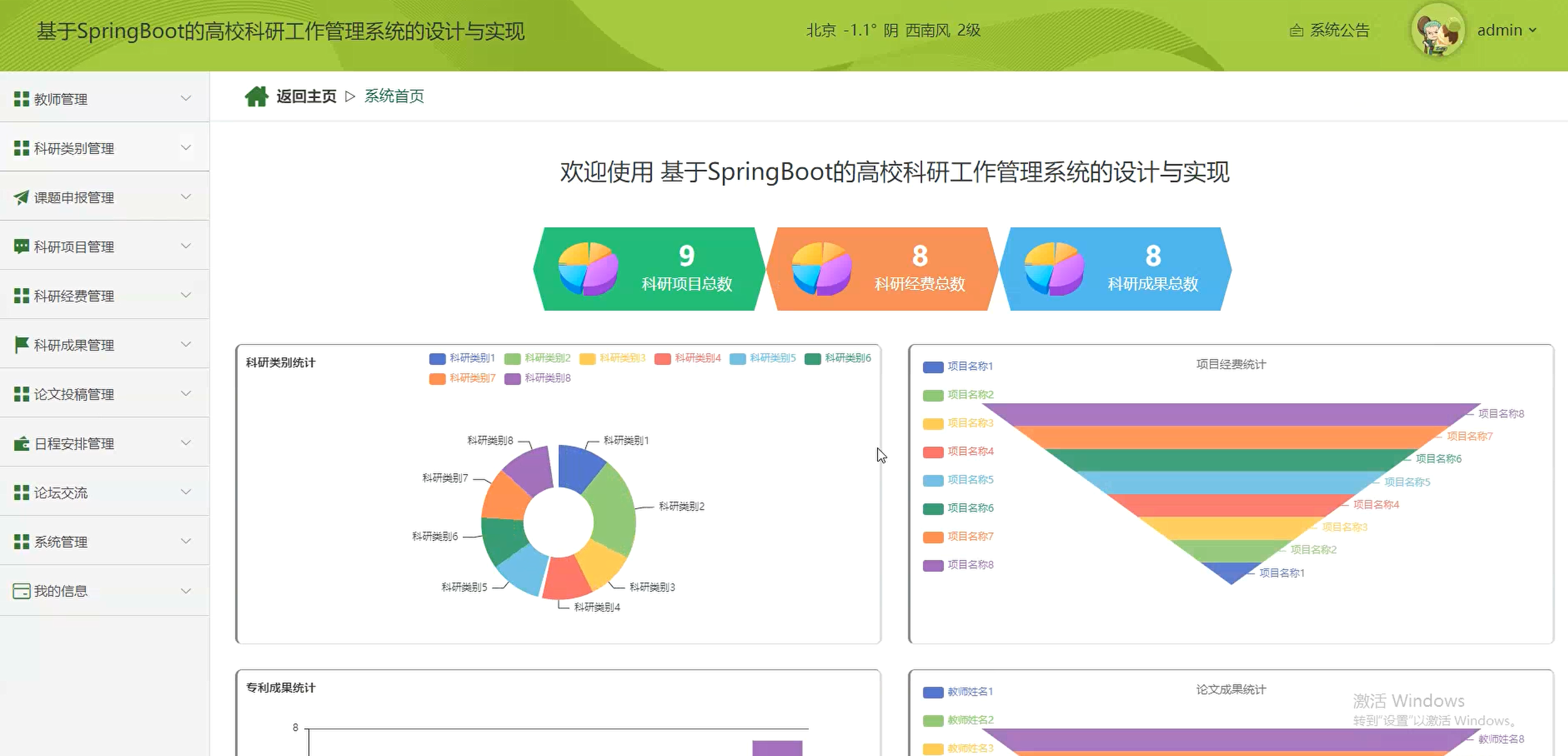
Task: Toggle 教师姓名2 legend in 论文成果统计
Action: [x=958, y=720]
